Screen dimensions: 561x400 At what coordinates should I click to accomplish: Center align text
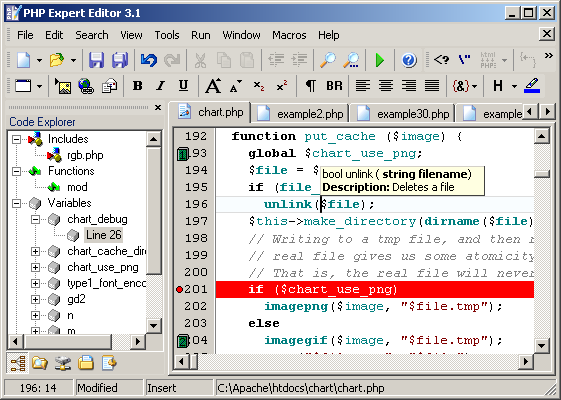click(386, 86)
